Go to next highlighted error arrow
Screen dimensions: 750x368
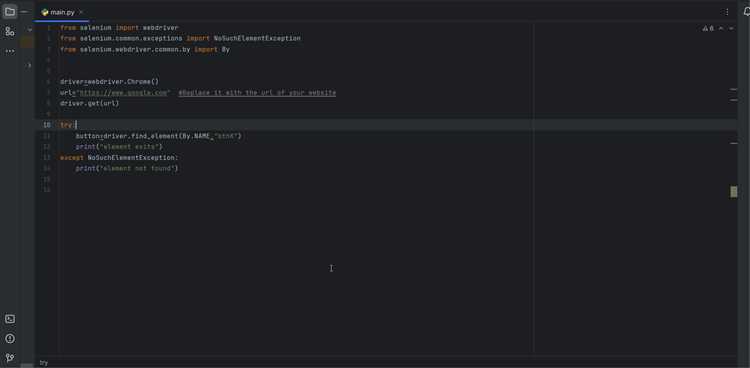(731, 29)
